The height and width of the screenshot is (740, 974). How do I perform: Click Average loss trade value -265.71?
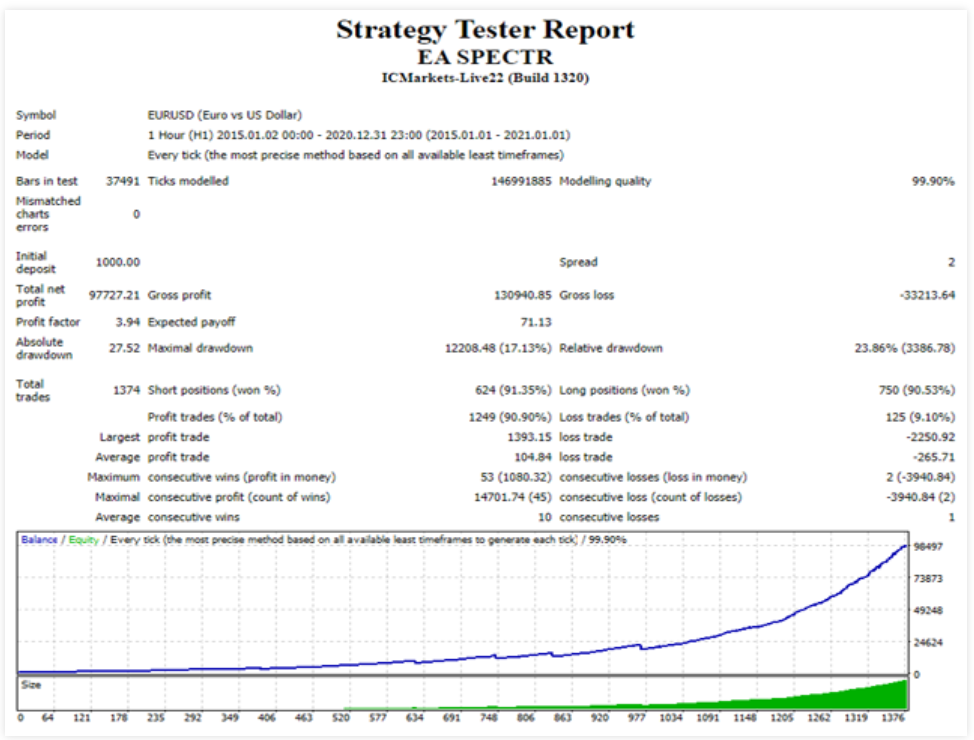pos(934,457)
